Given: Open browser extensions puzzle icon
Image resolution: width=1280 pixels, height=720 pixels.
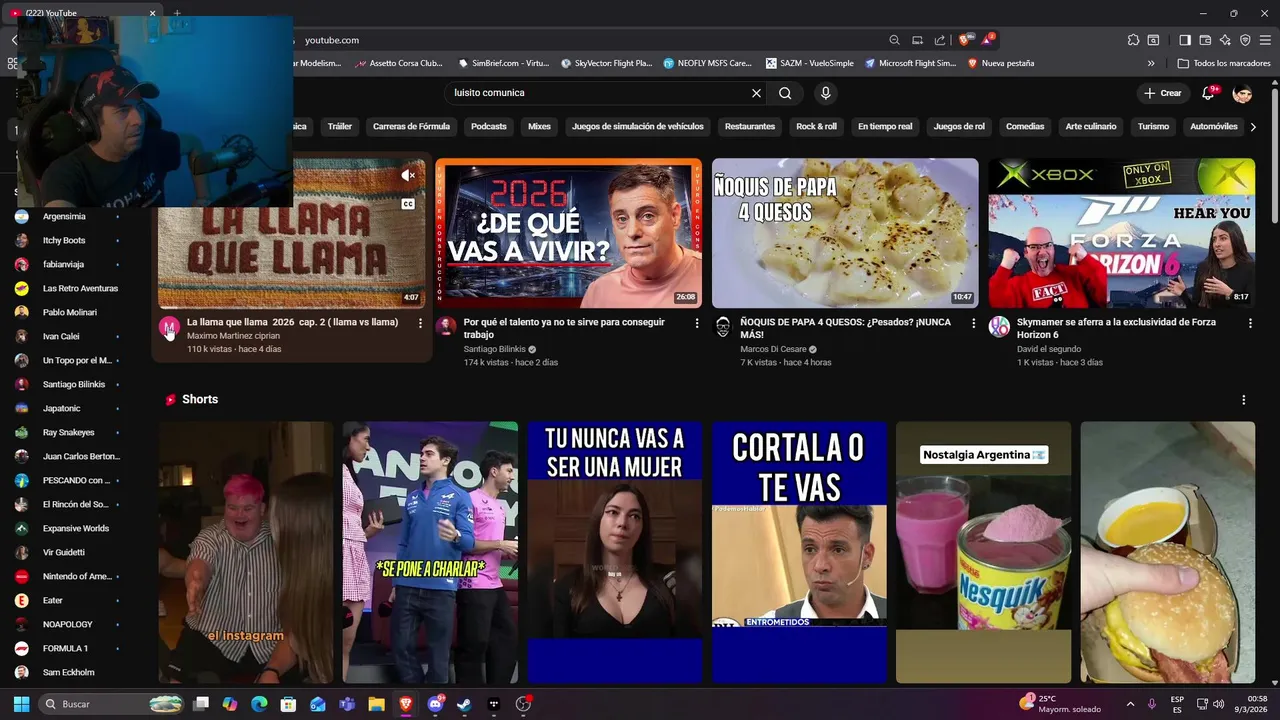Looking at the screenshot, I should [1133, 40].
